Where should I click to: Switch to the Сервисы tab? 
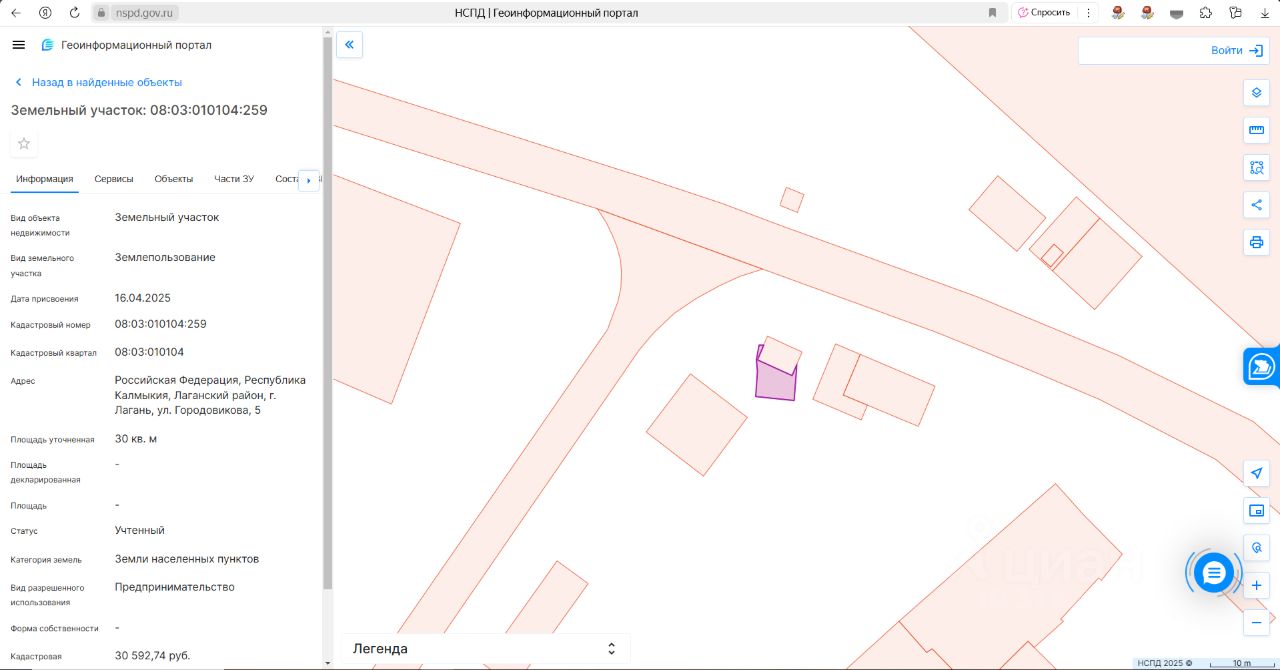point(114,179)
